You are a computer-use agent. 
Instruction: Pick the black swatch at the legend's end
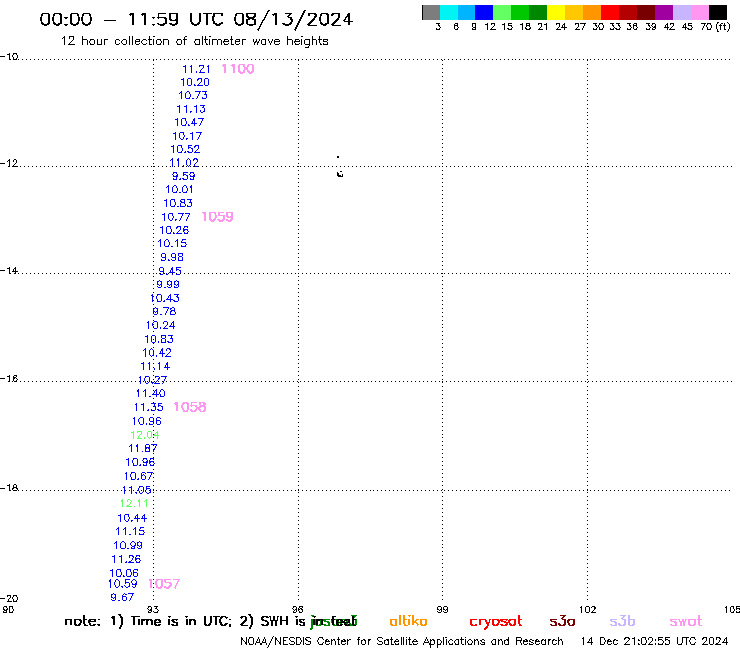tap(717, 12)
